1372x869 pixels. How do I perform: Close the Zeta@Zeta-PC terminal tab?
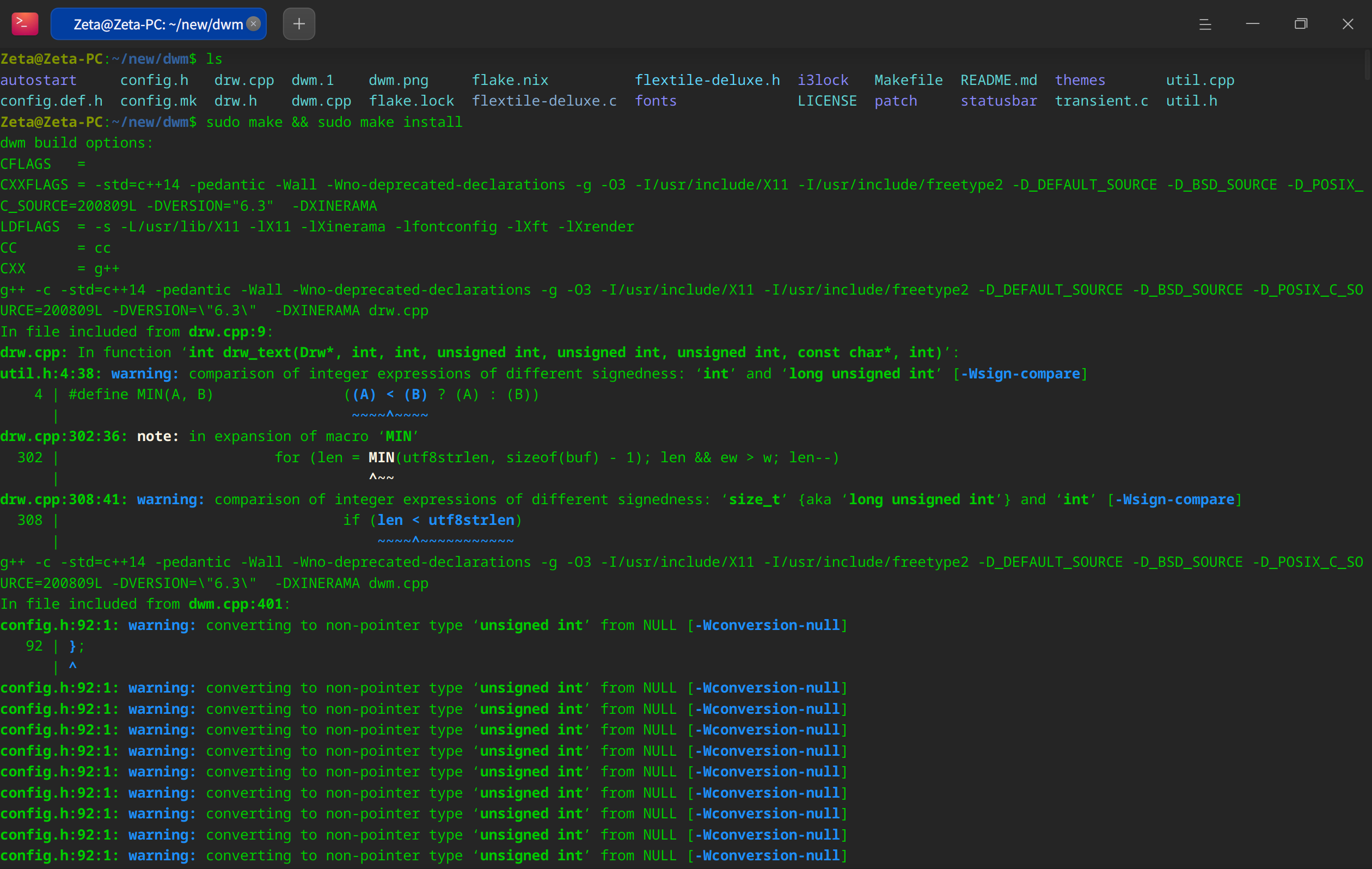[254, 23]
